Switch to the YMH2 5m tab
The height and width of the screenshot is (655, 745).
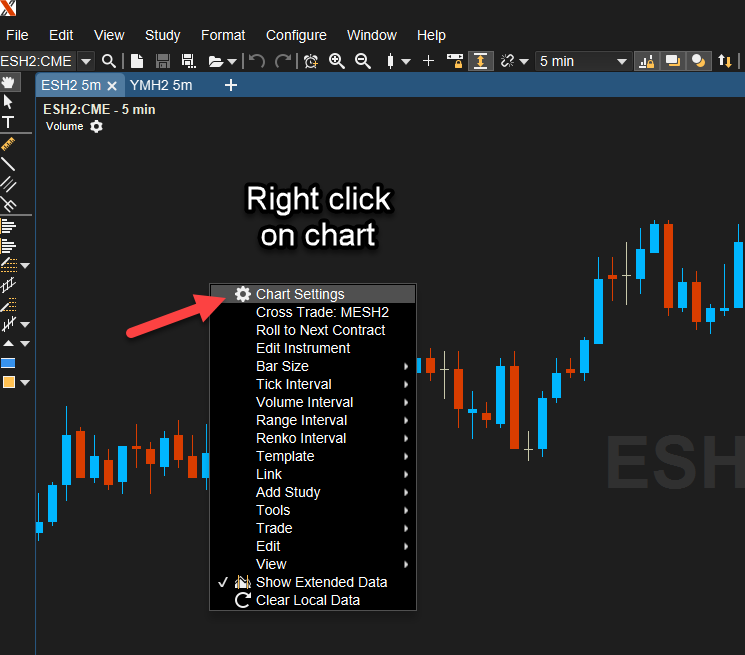click(x=161, y=85)
